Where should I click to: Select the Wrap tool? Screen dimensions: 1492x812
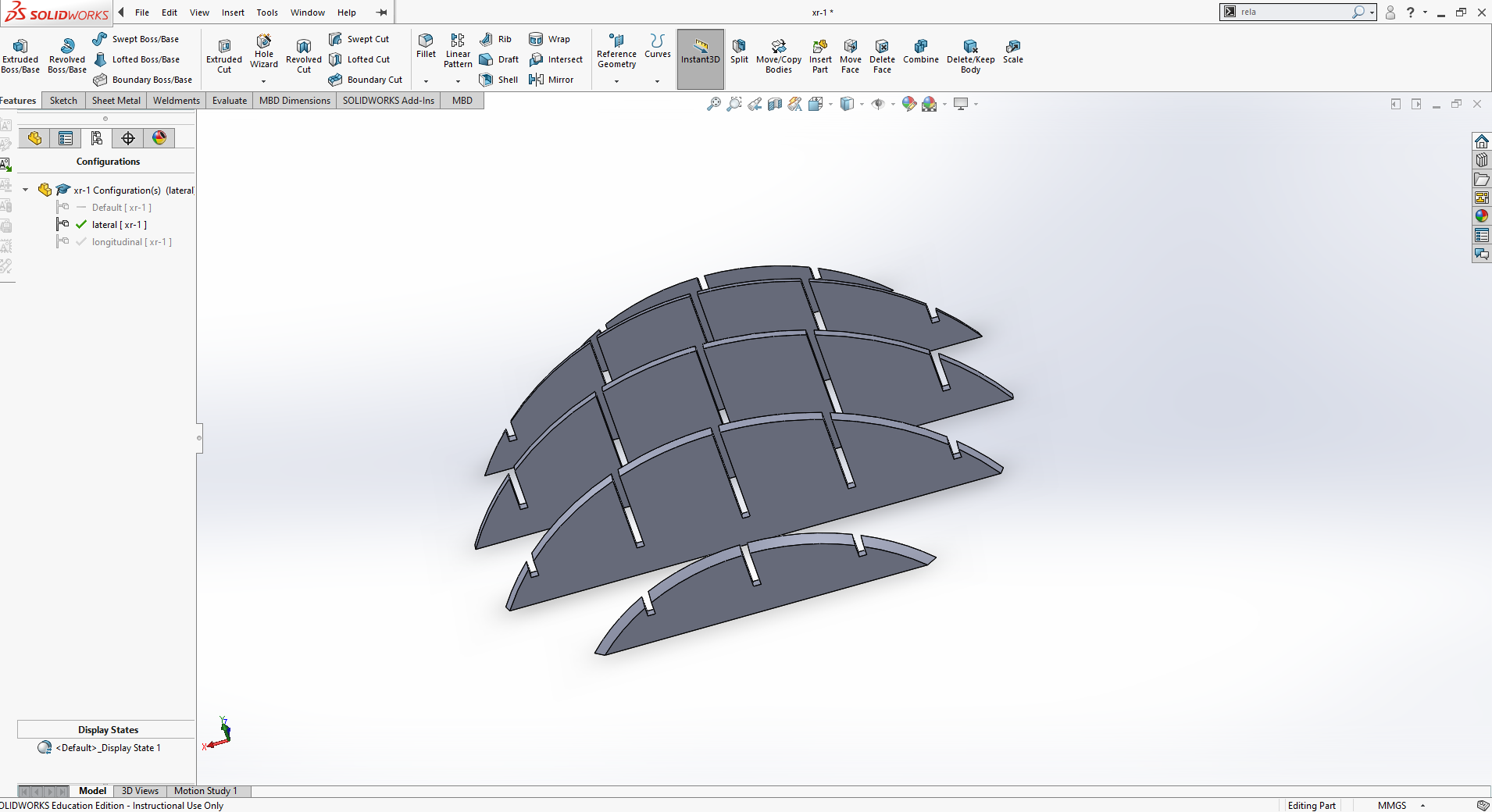(x=550, y=39)
